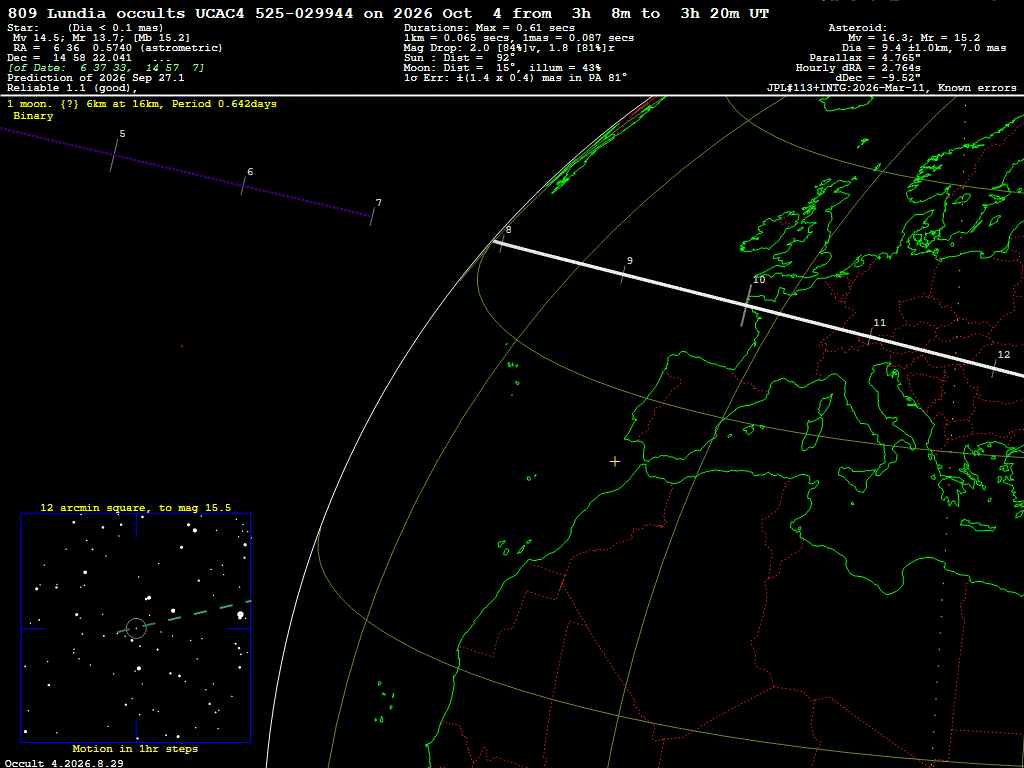
Task: Click the minute marker 8 at the Earth limb
Action: (x=502, y=244)
